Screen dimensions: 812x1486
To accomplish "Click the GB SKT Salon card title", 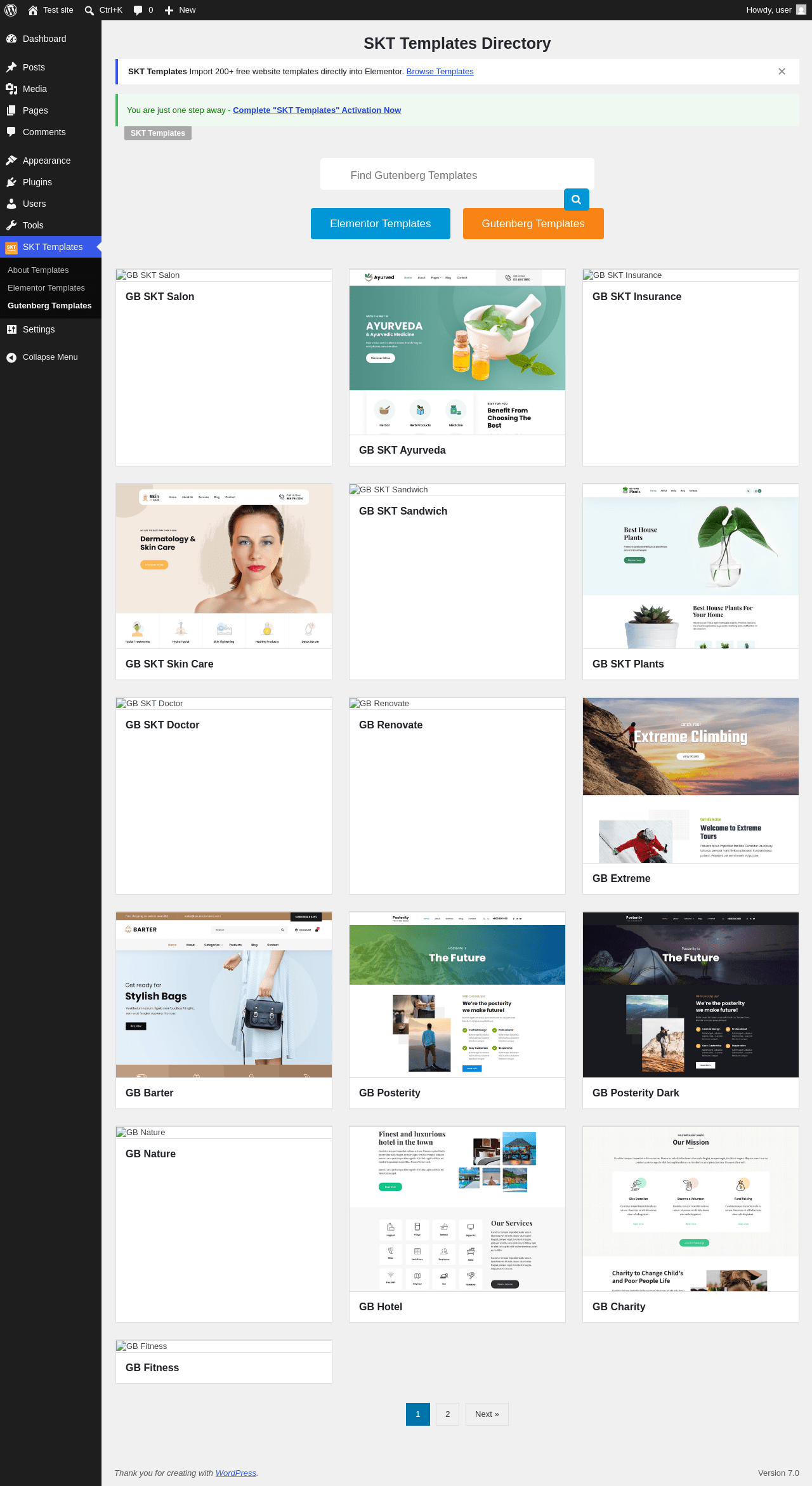I will click(160, 297).
